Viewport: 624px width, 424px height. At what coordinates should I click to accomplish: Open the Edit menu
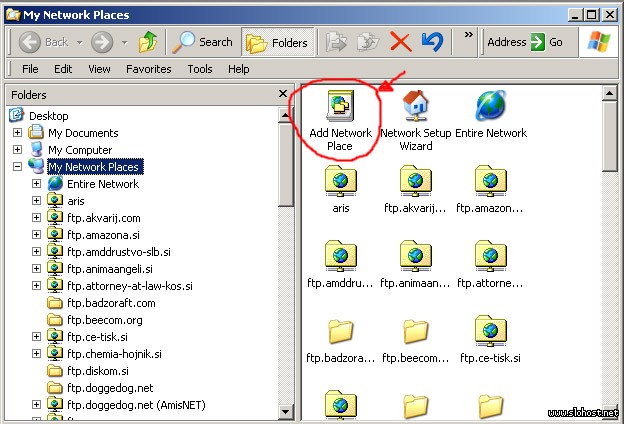coord(63,69)
